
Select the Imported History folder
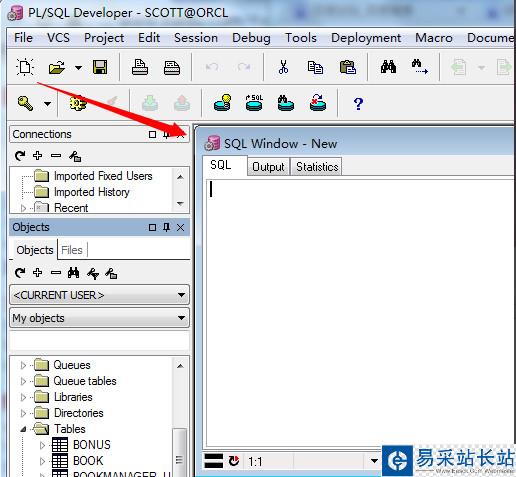point(92,192)
